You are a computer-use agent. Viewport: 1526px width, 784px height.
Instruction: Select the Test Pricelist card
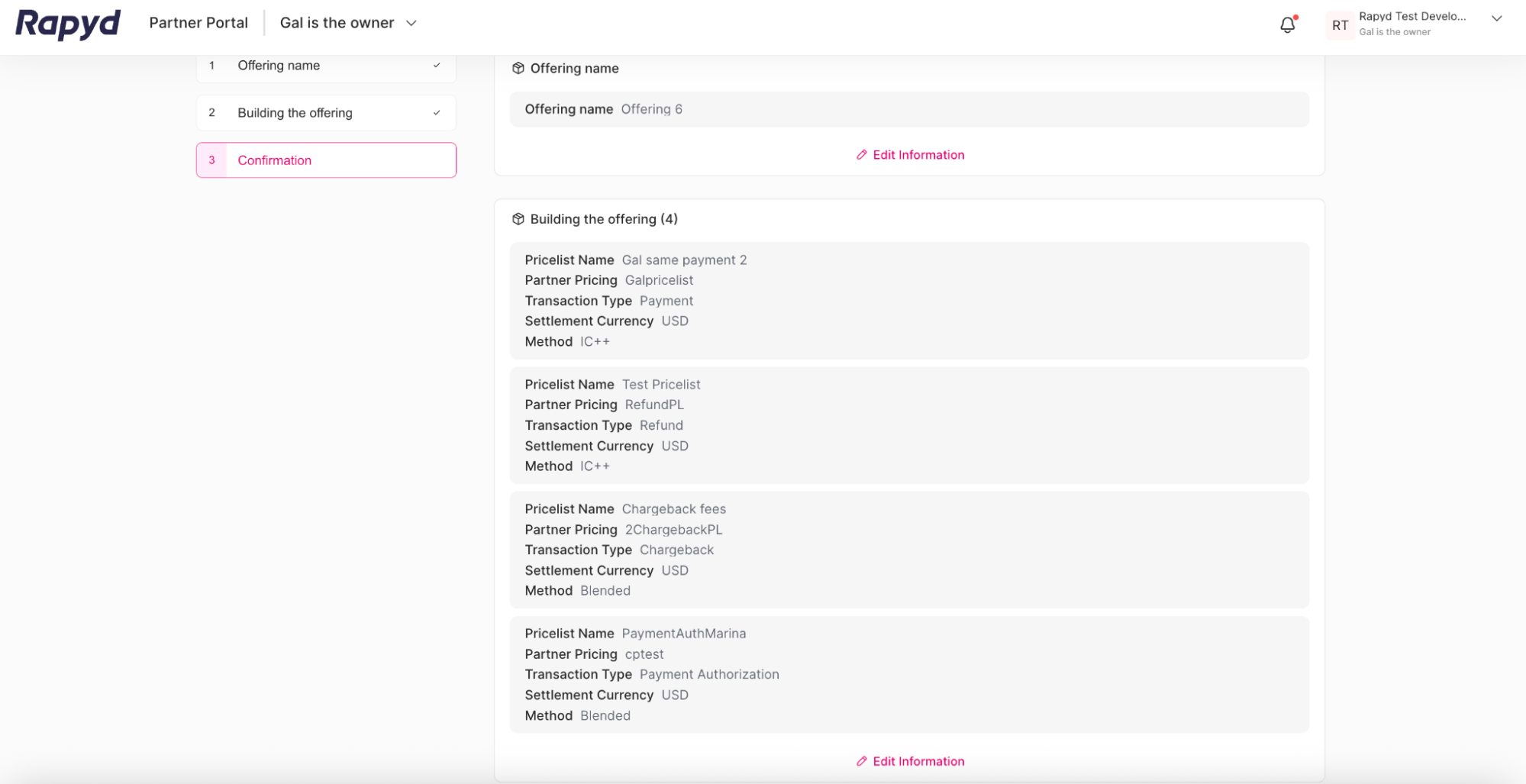(x=909, y=425)
